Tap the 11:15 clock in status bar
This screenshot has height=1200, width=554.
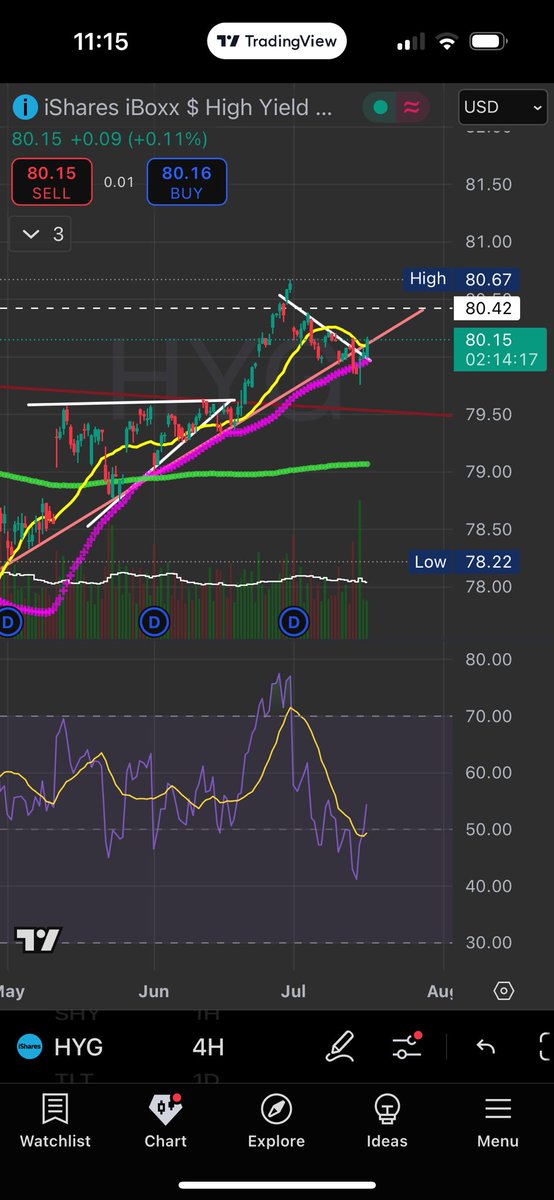pyautogui.click(x=99, y=43)
